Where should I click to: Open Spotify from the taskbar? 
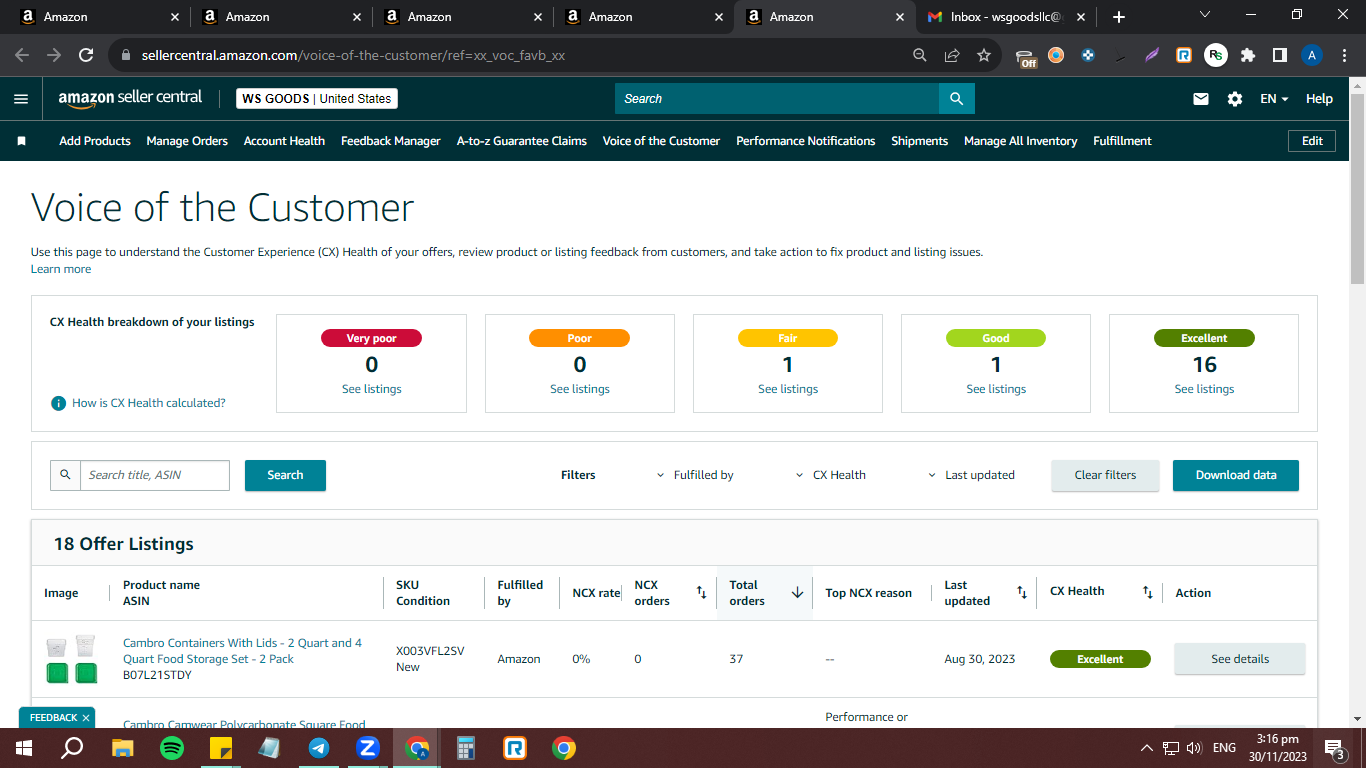click(x=172, y=748)
